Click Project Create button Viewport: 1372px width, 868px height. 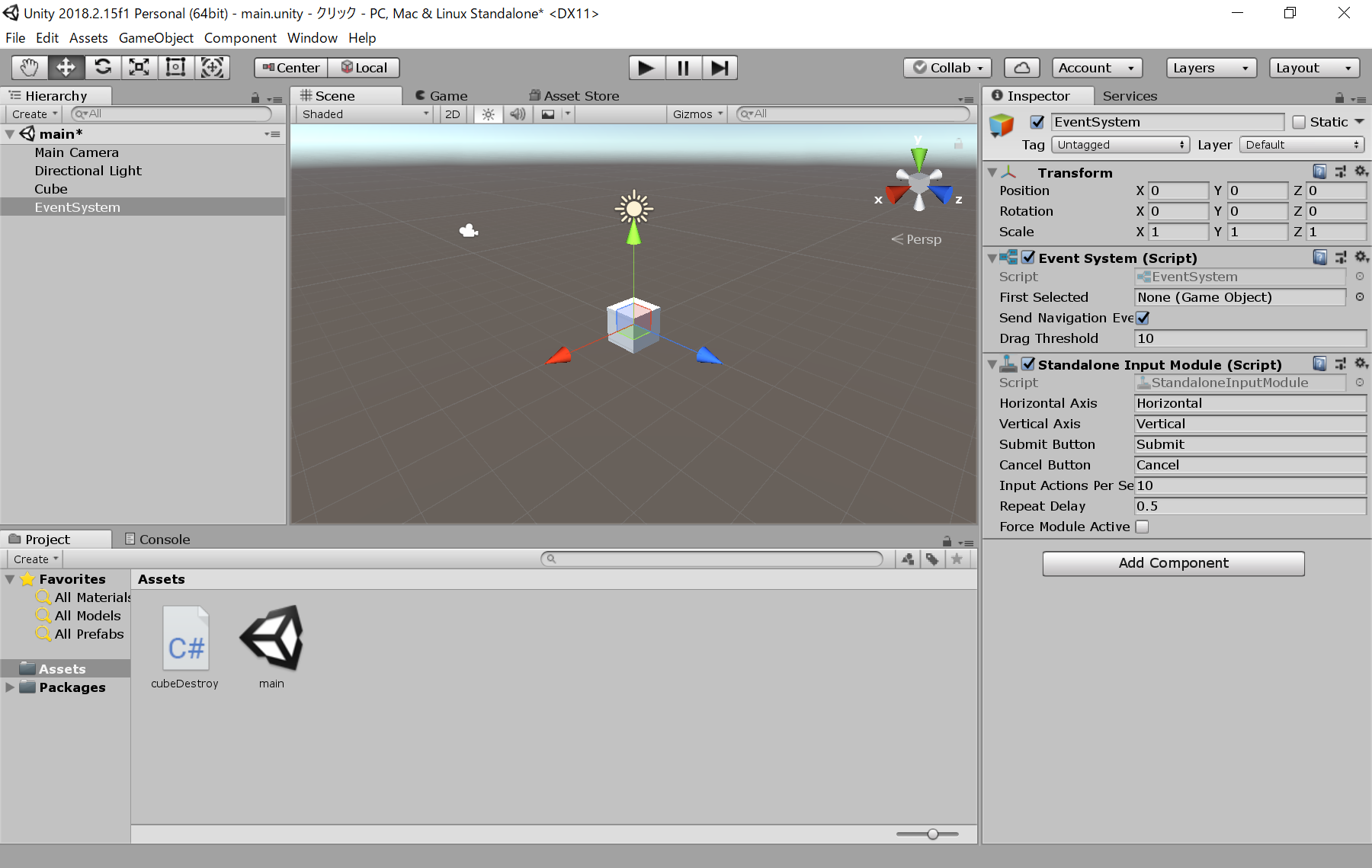click(36, 559)
